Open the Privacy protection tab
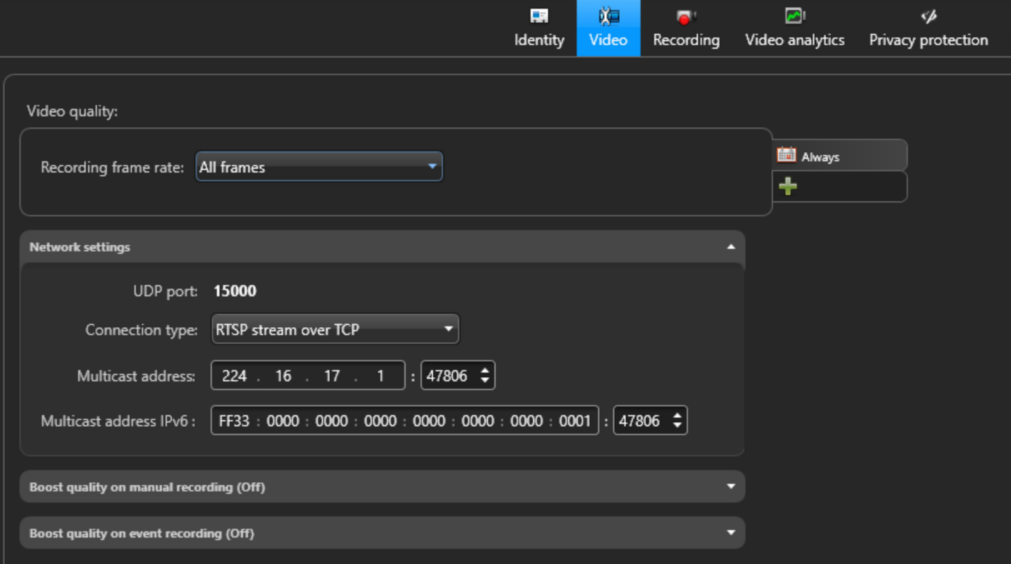This screenshot has height=564, width=1011. (x=928, y=40)
